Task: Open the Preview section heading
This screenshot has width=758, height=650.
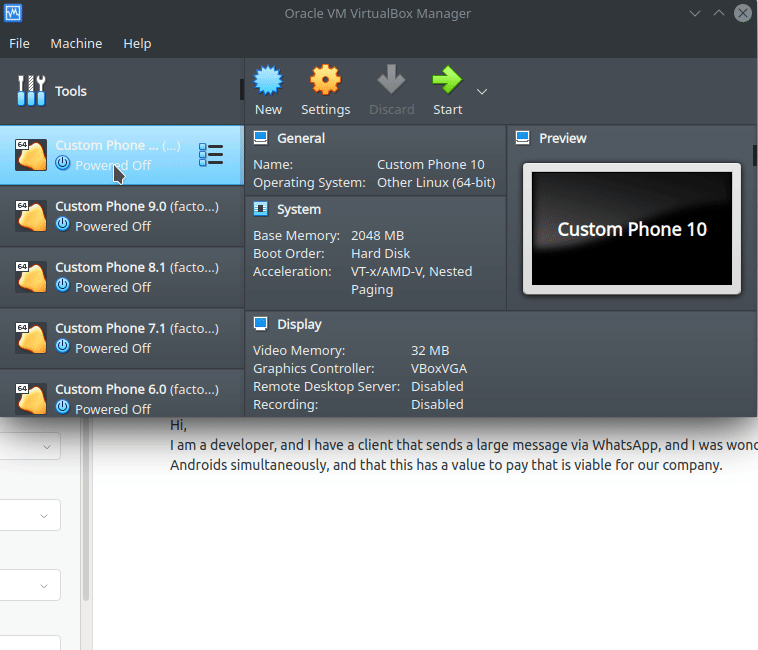Action: pos(563,138)
